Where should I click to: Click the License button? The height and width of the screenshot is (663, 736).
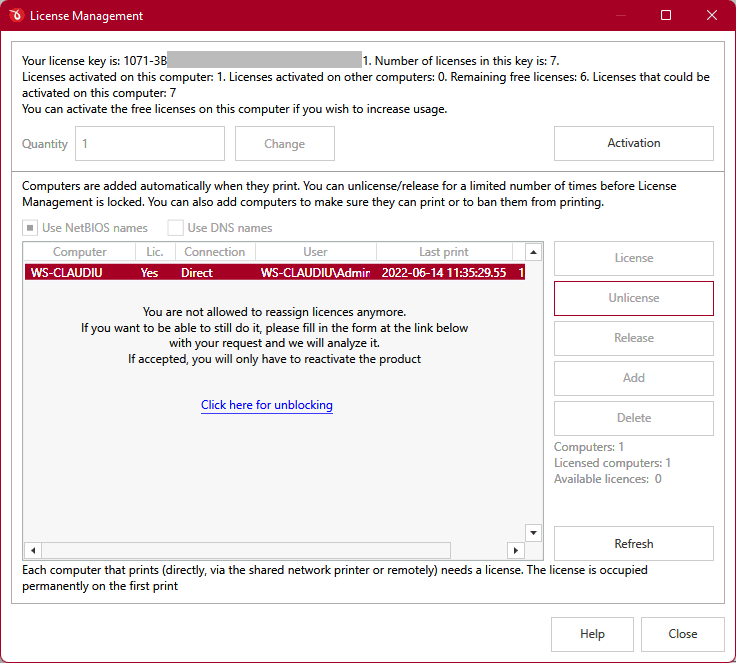point(634,258)
